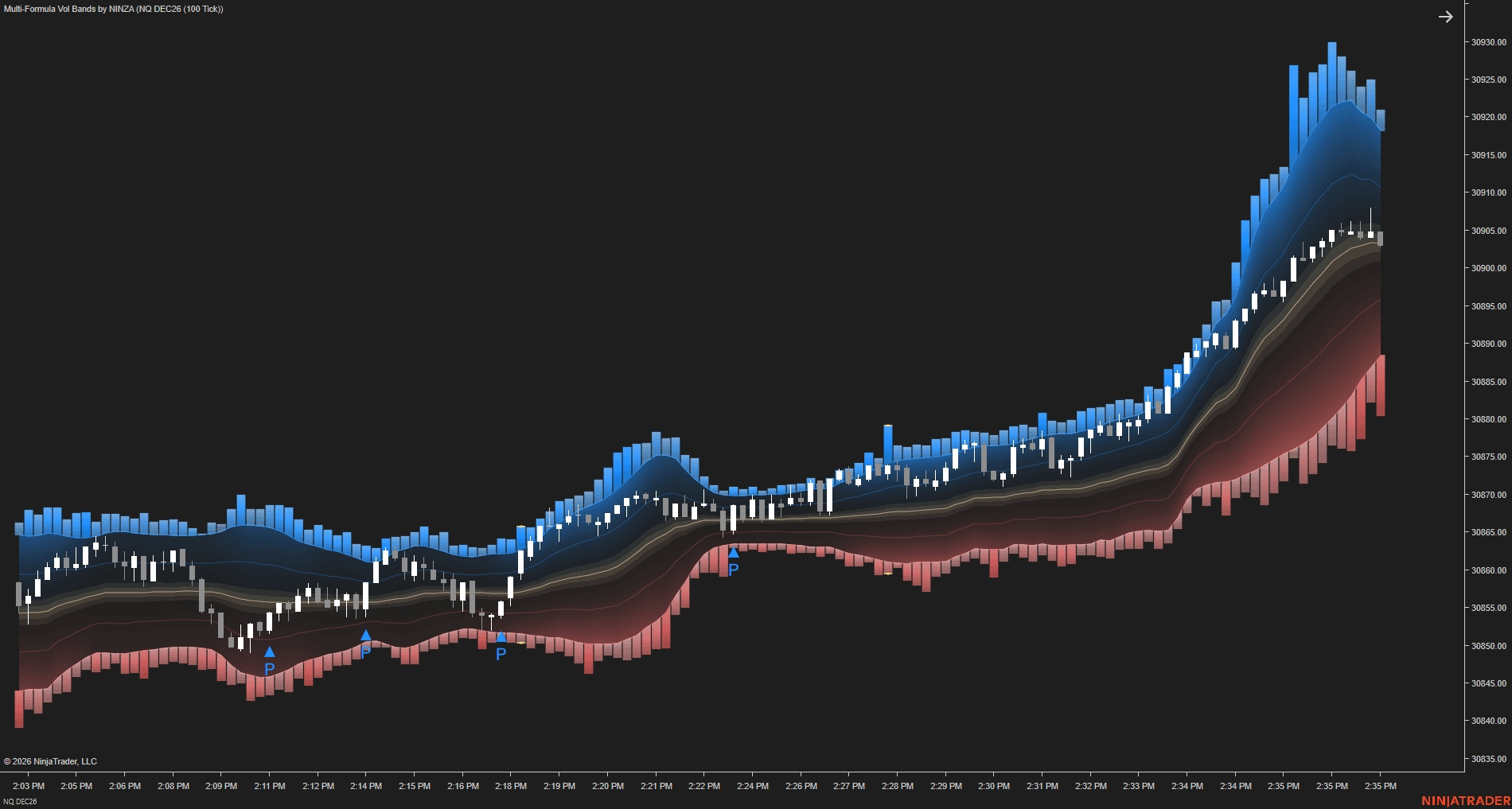1512x809 pixels.
Task: Click the 2:21 PM time axis label
Action: [657, 786]
